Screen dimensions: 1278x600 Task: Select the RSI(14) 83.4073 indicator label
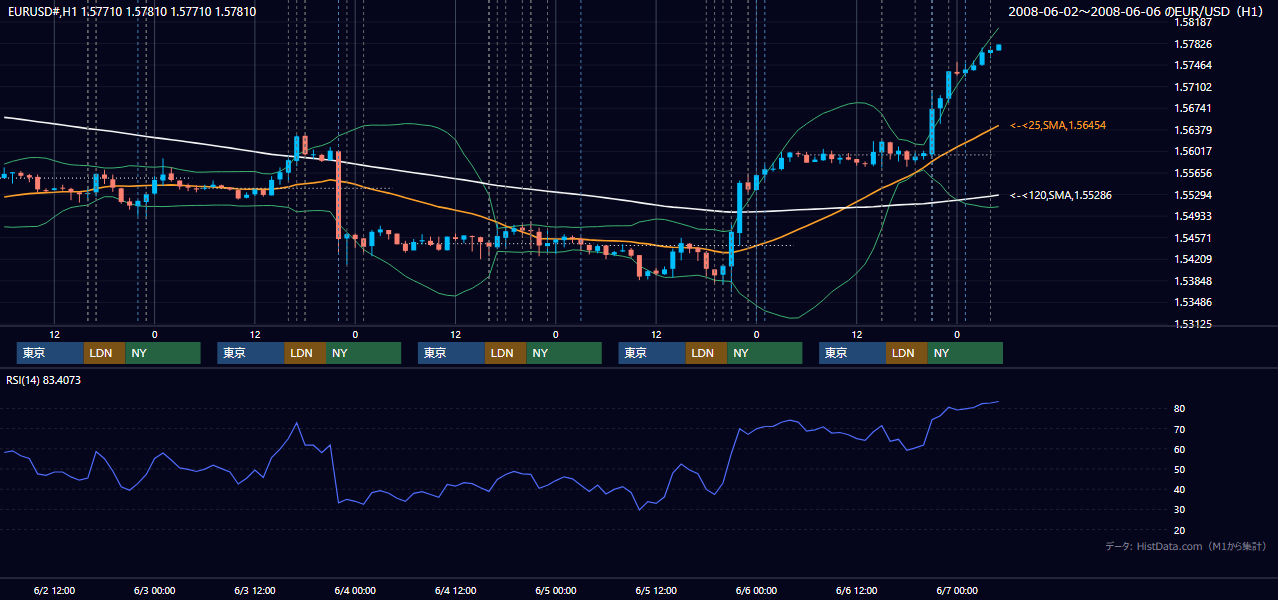(41, 379)
